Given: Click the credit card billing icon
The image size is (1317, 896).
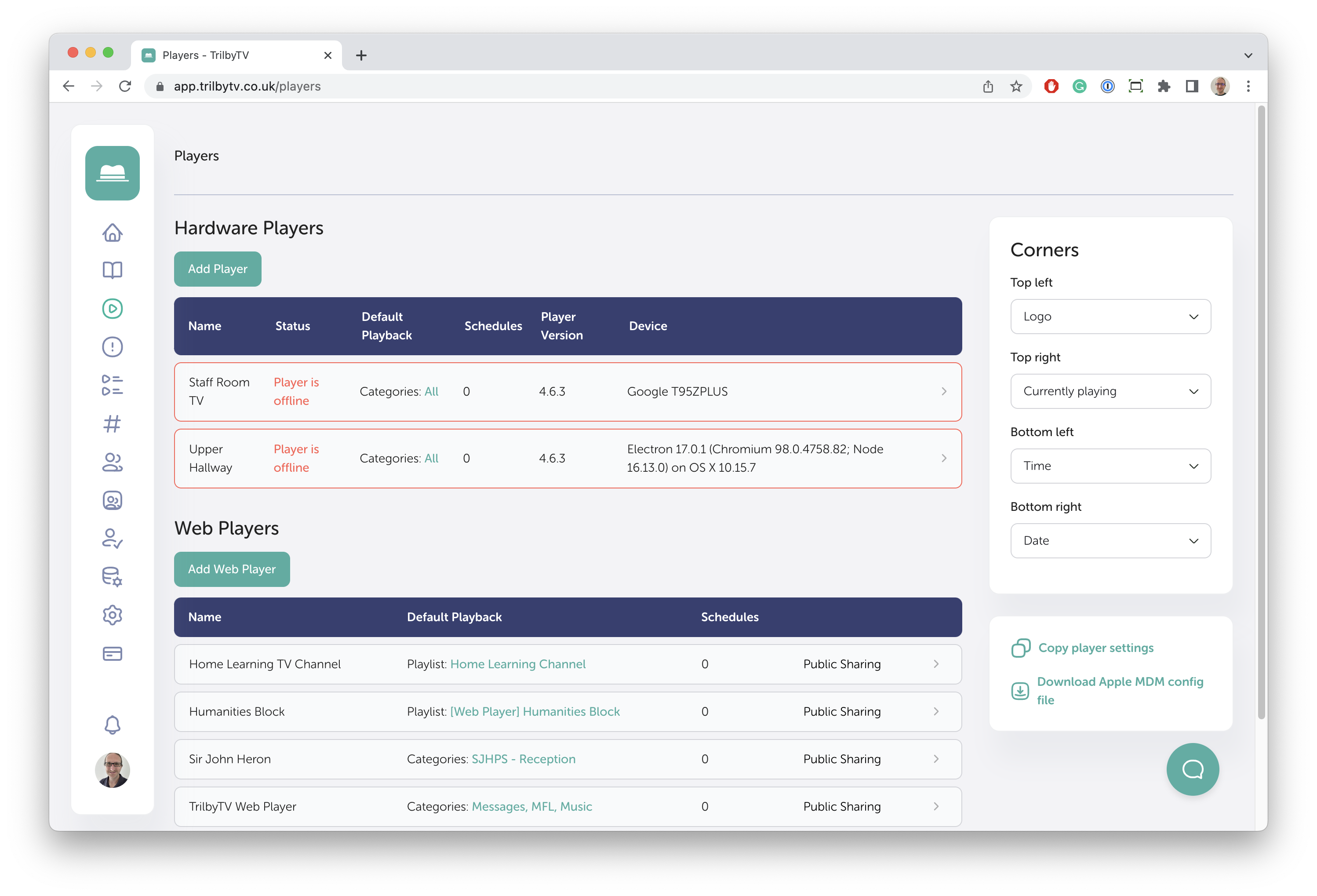Looking at the screenshot, I should [112, 653].
